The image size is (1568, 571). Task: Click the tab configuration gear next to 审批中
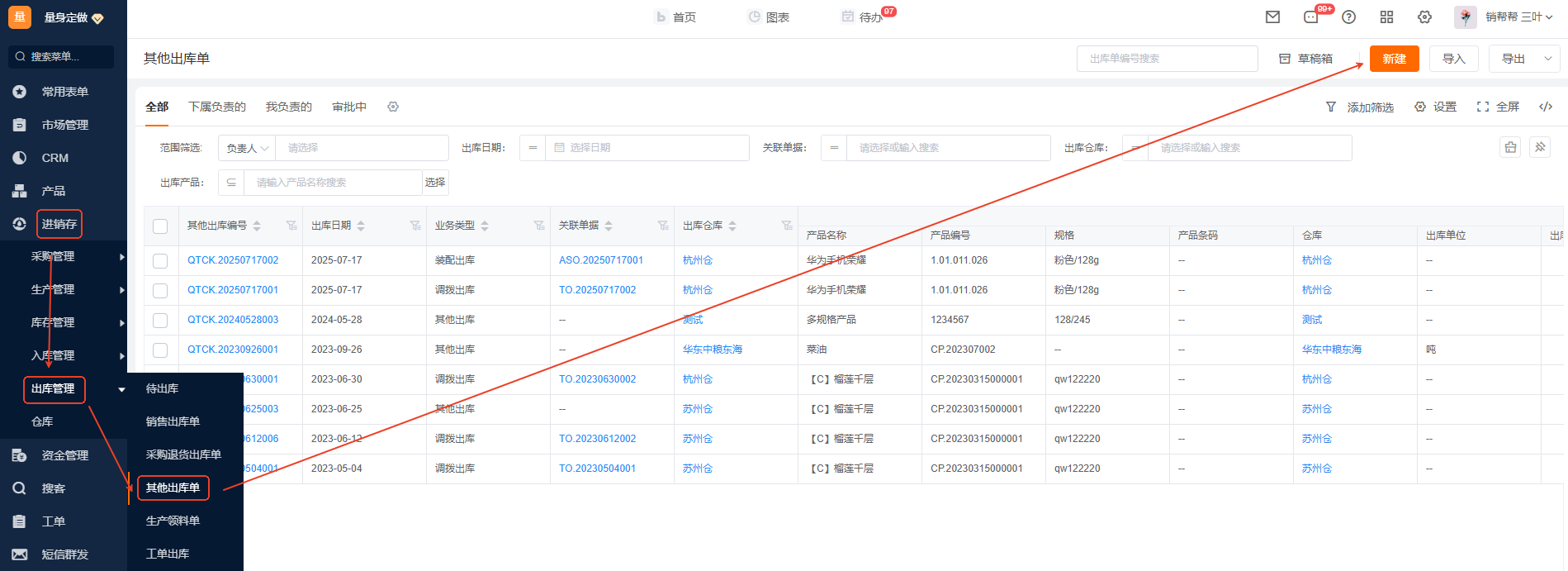(393, 107)
